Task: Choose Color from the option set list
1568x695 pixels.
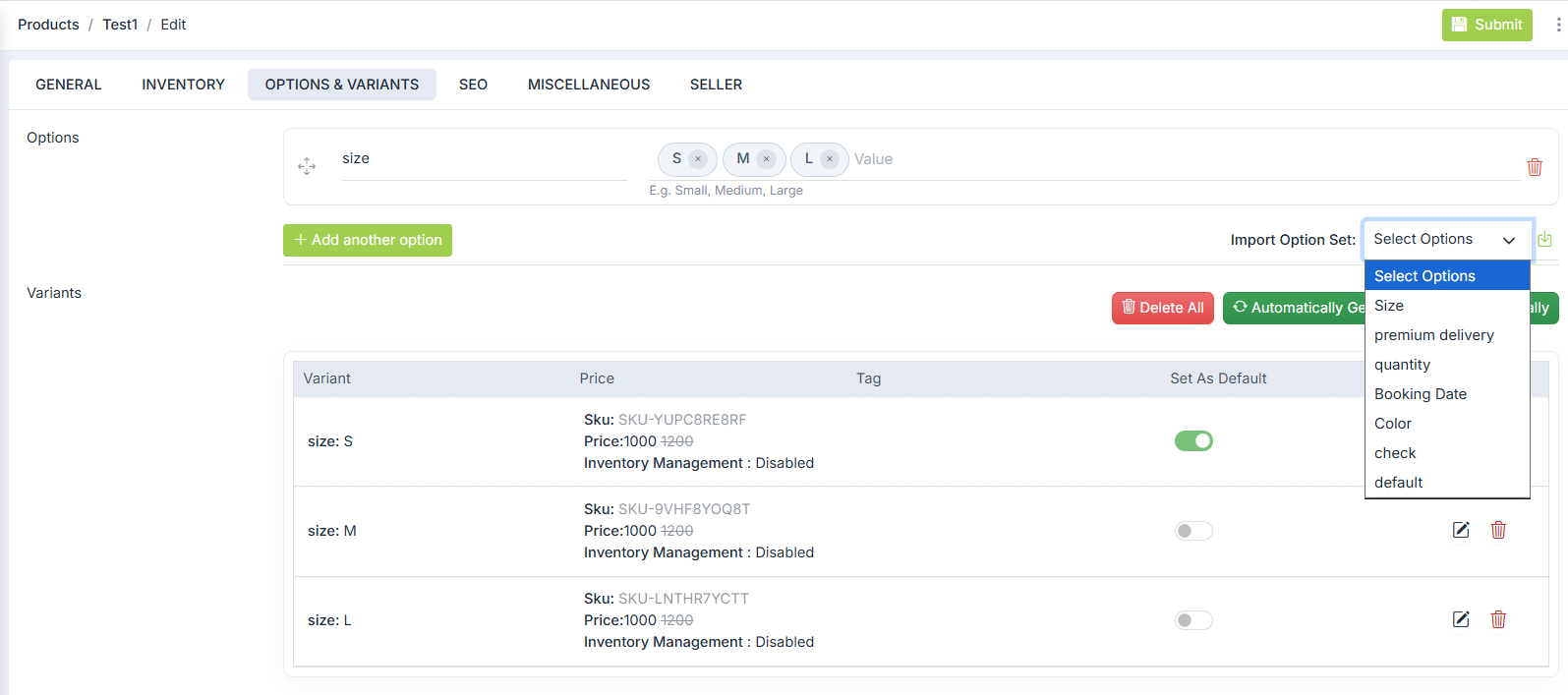Action: click(1393, 424)
